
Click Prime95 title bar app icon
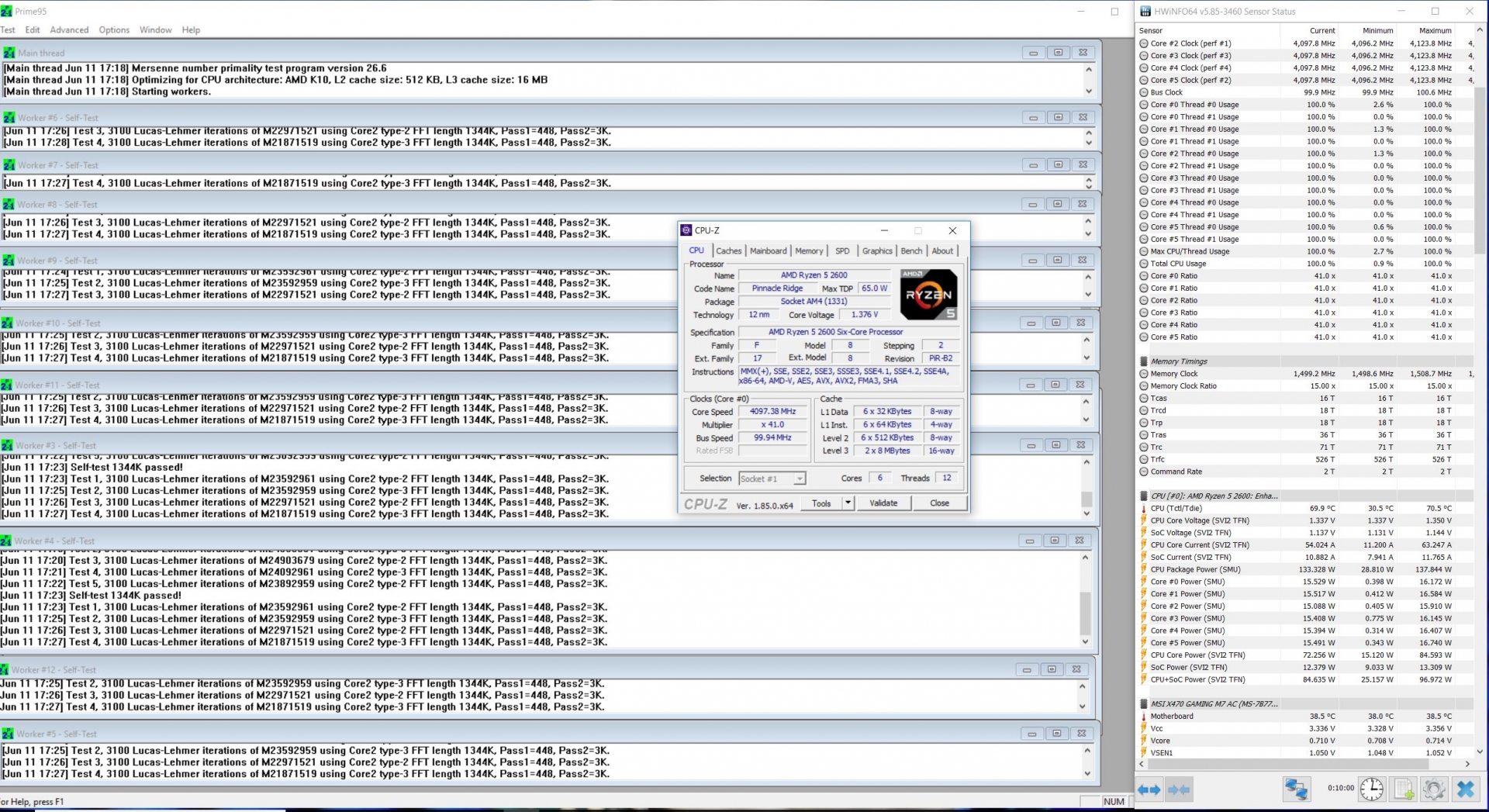(x=6, y=12)
